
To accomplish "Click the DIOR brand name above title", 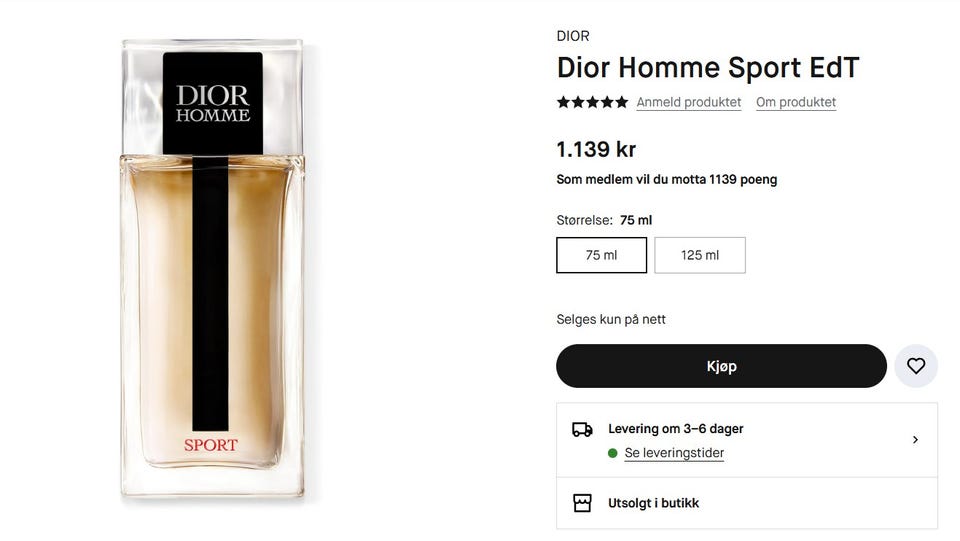I will (x=573, y=36).
